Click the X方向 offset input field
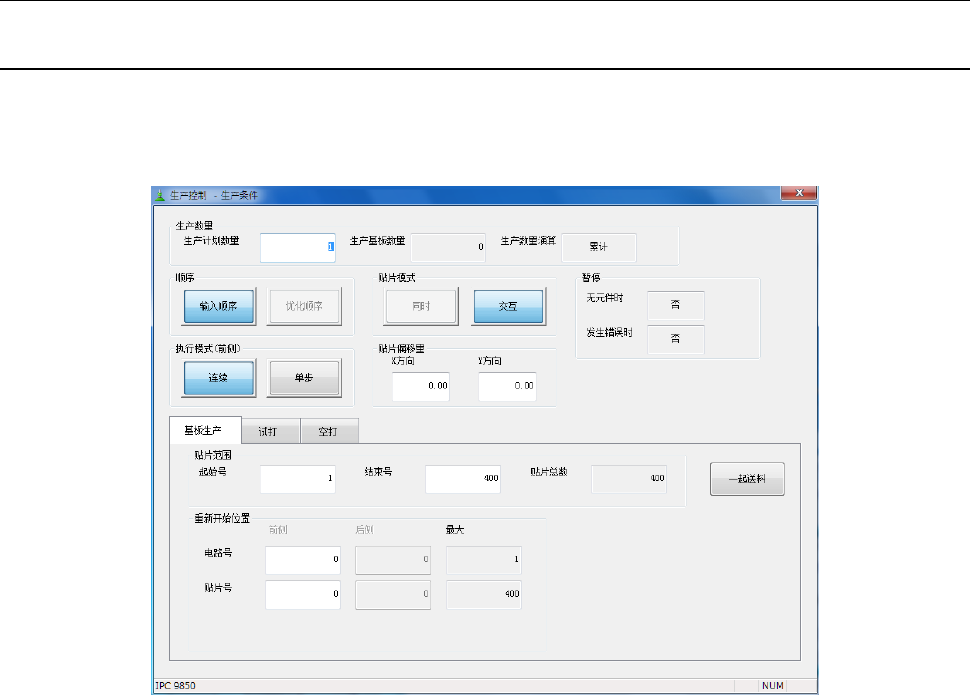Image resolution: width=970 pixels, height=695 pixels. click(421, 386)
